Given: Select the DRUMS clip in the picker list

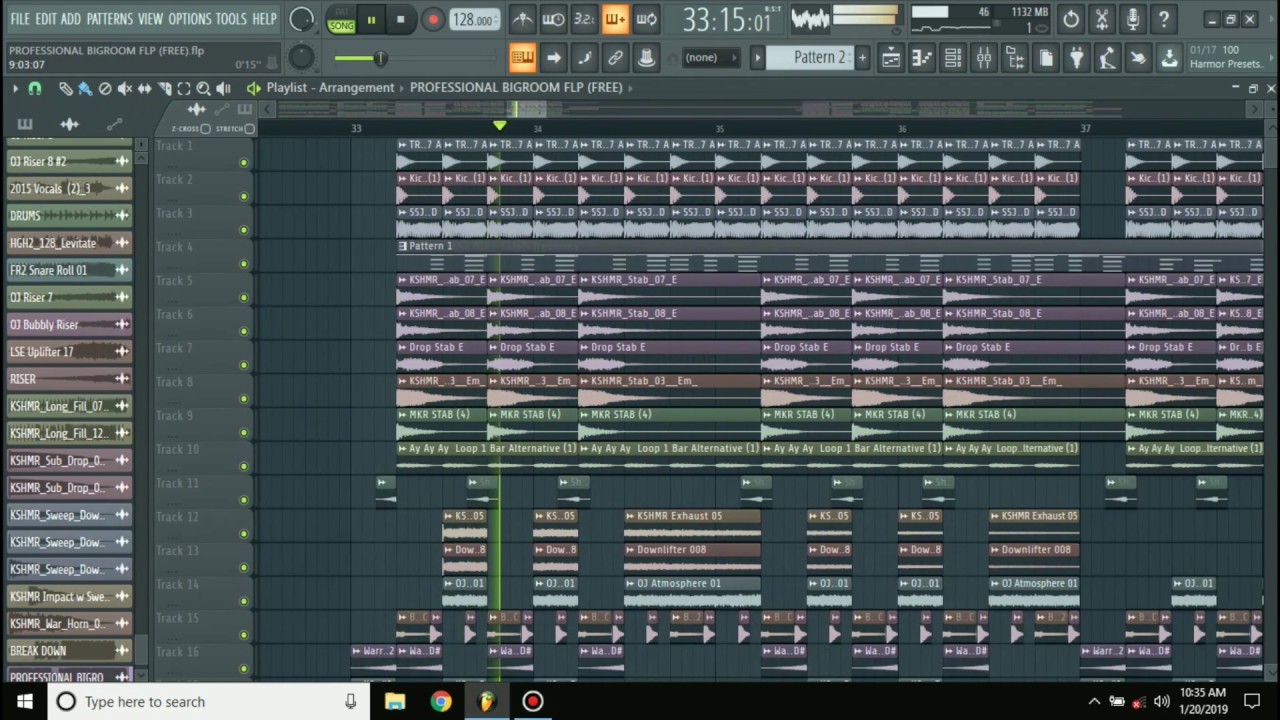Looking at the screenshot, I should (x=70, y=216).
